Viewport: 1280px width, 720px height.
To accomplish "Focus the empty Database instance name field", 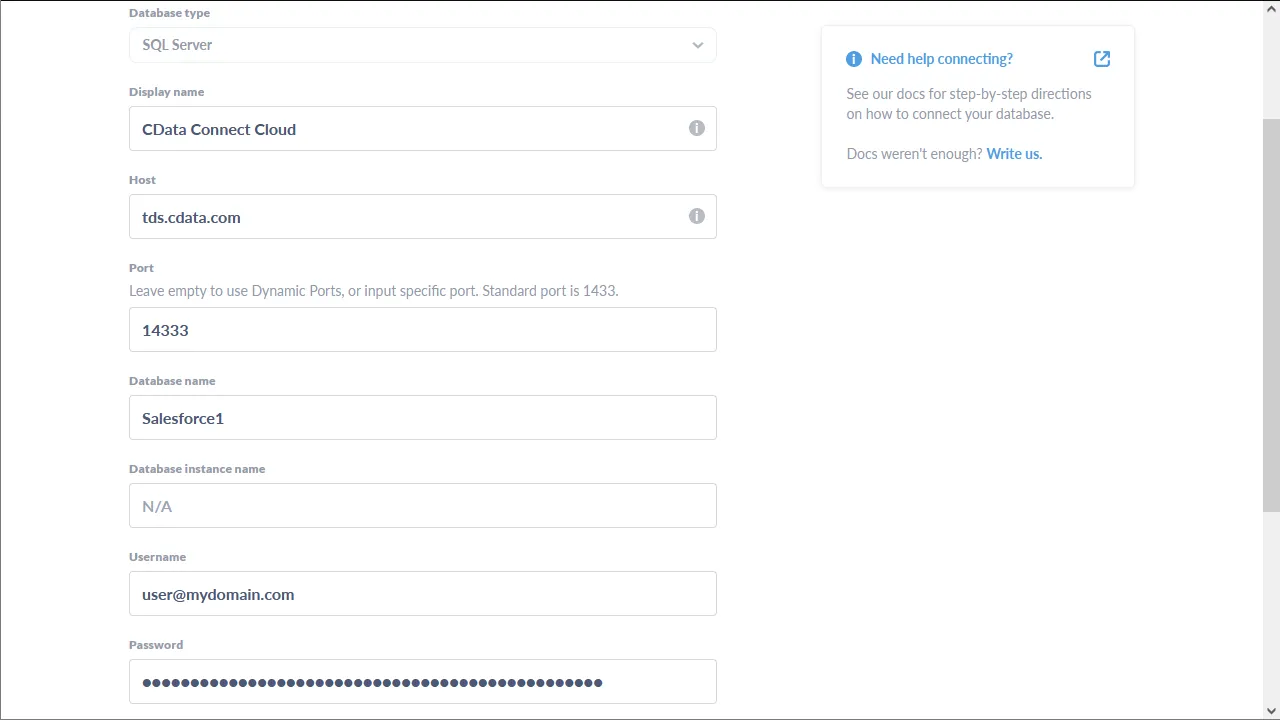I will pyautogui.click(x=422, y=506).
